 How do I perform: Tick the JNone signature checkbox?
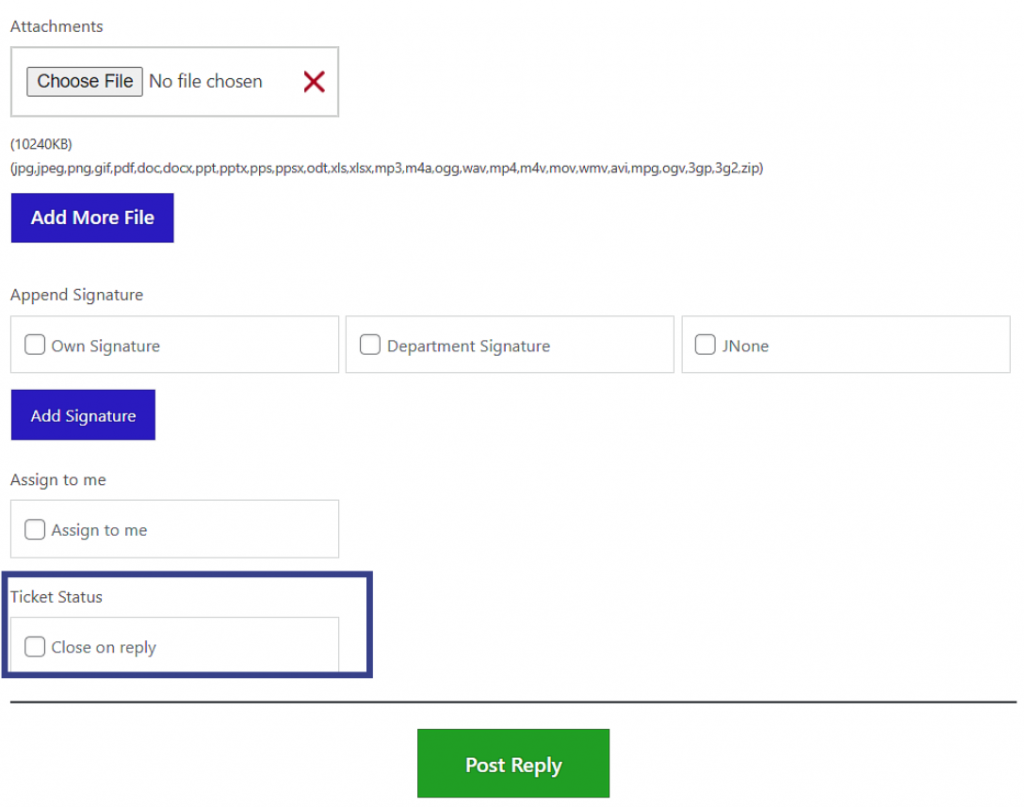[704, 344]
